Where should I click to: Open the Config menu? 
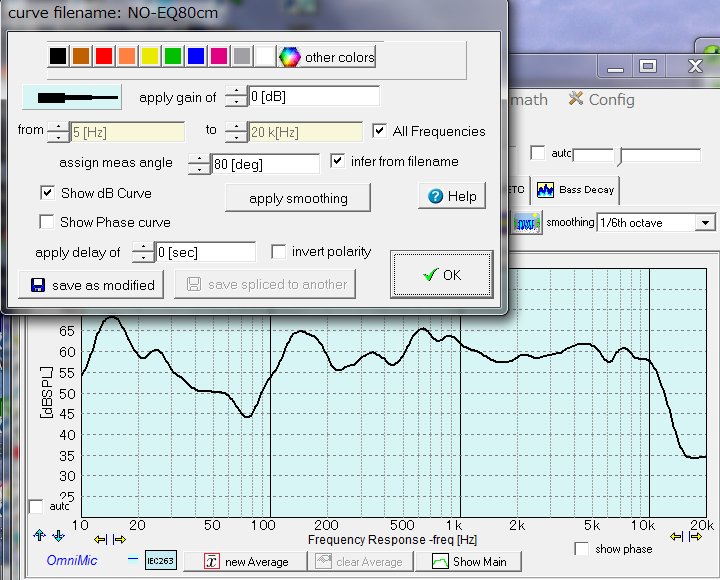(x=601, y=99)
